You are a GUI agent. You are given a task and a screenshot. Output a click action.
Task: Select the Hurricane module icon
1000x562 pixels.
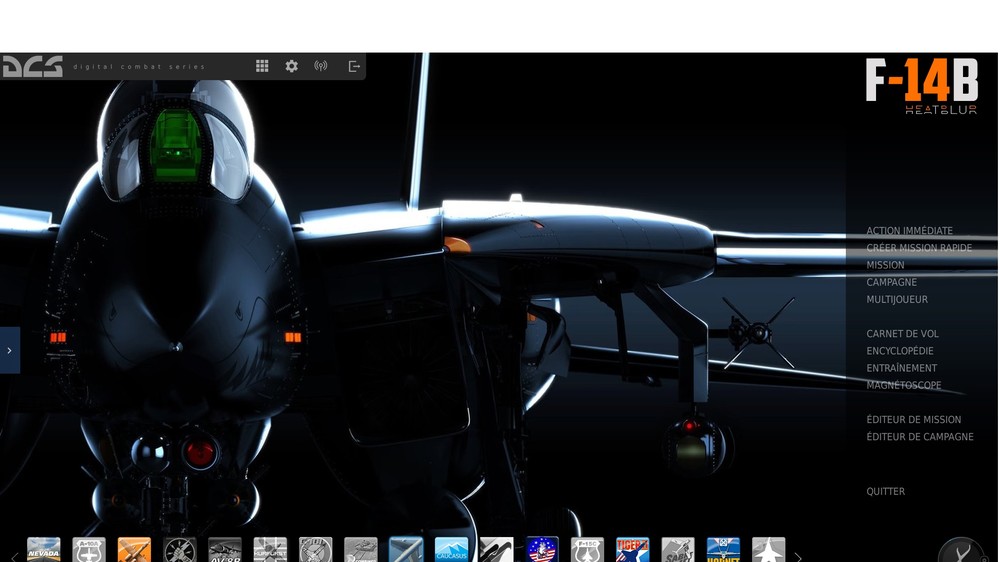pos(270,549)
